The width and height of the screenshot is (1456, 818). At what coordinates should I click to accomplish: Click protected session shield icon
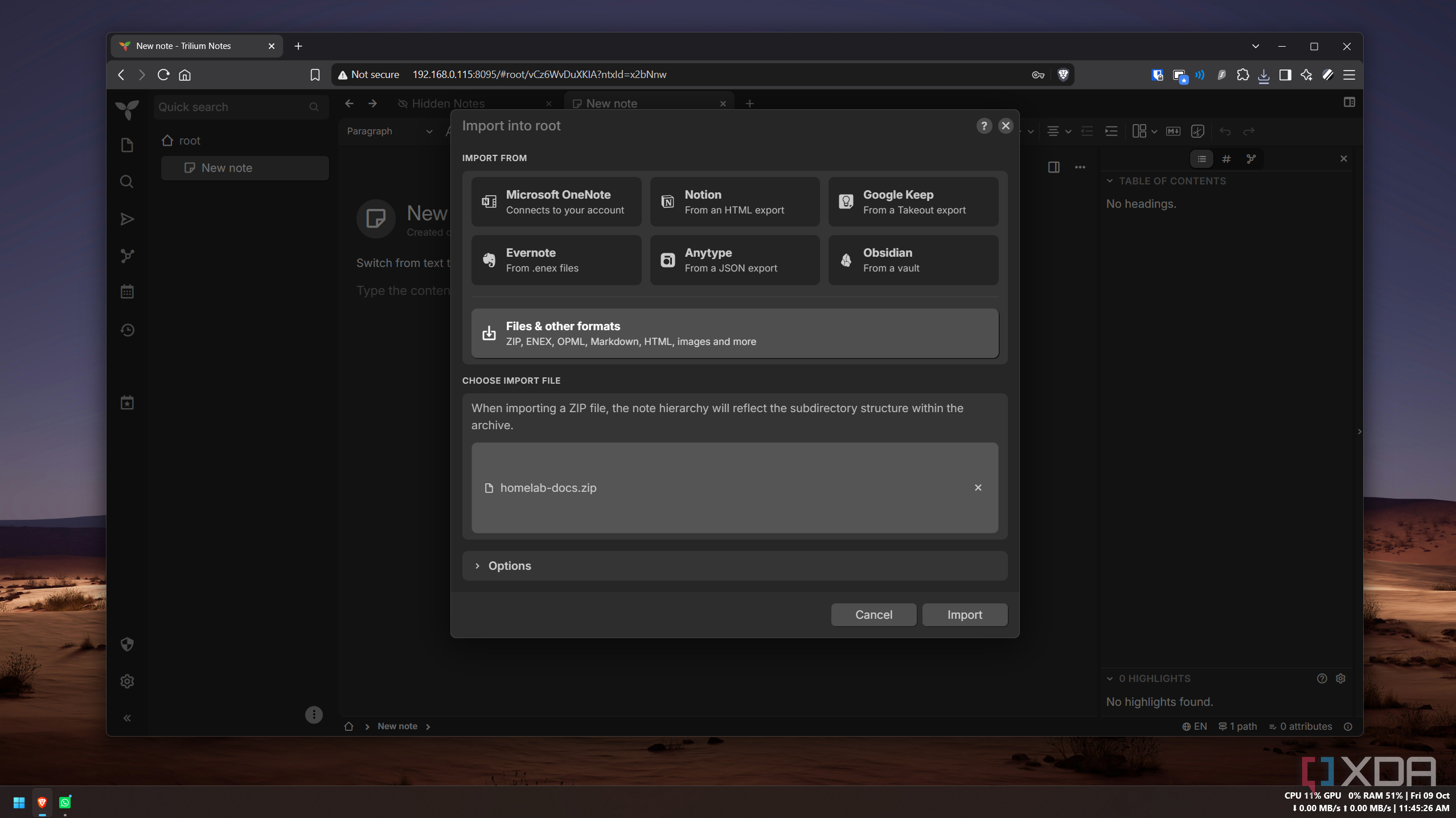(127, 644)
